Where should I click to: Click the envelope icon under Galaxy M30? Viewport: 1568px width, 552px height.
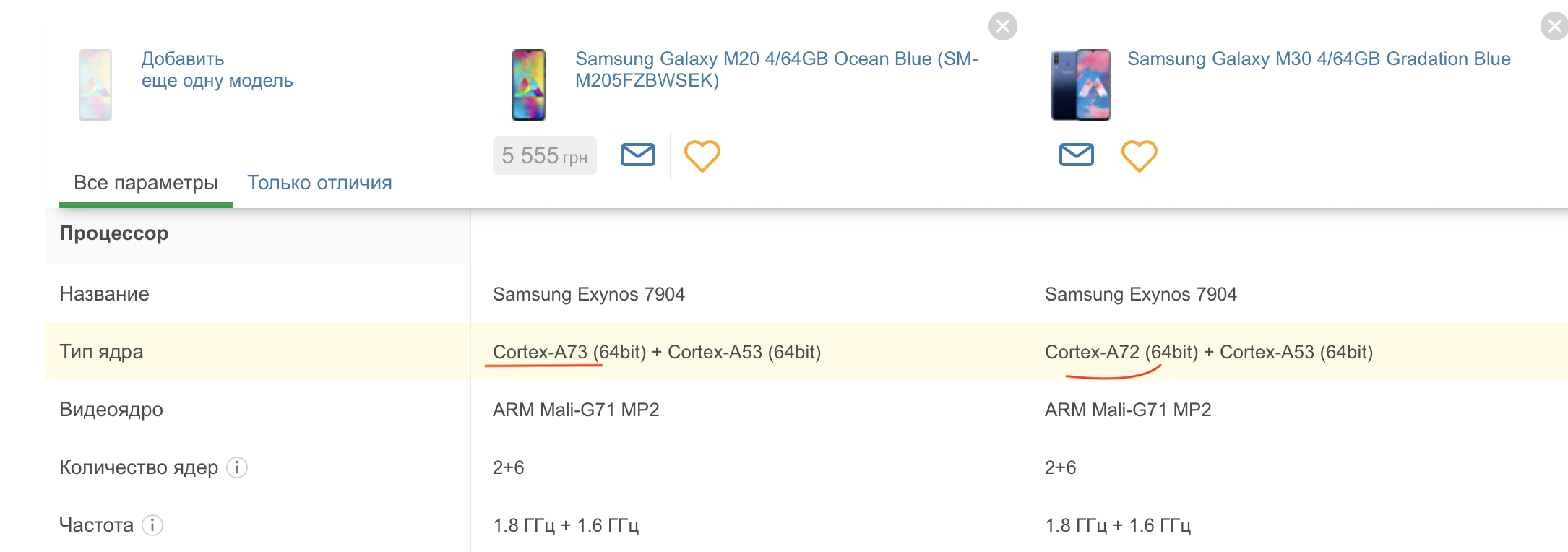pyautogui.click(x=1077, y=155)
